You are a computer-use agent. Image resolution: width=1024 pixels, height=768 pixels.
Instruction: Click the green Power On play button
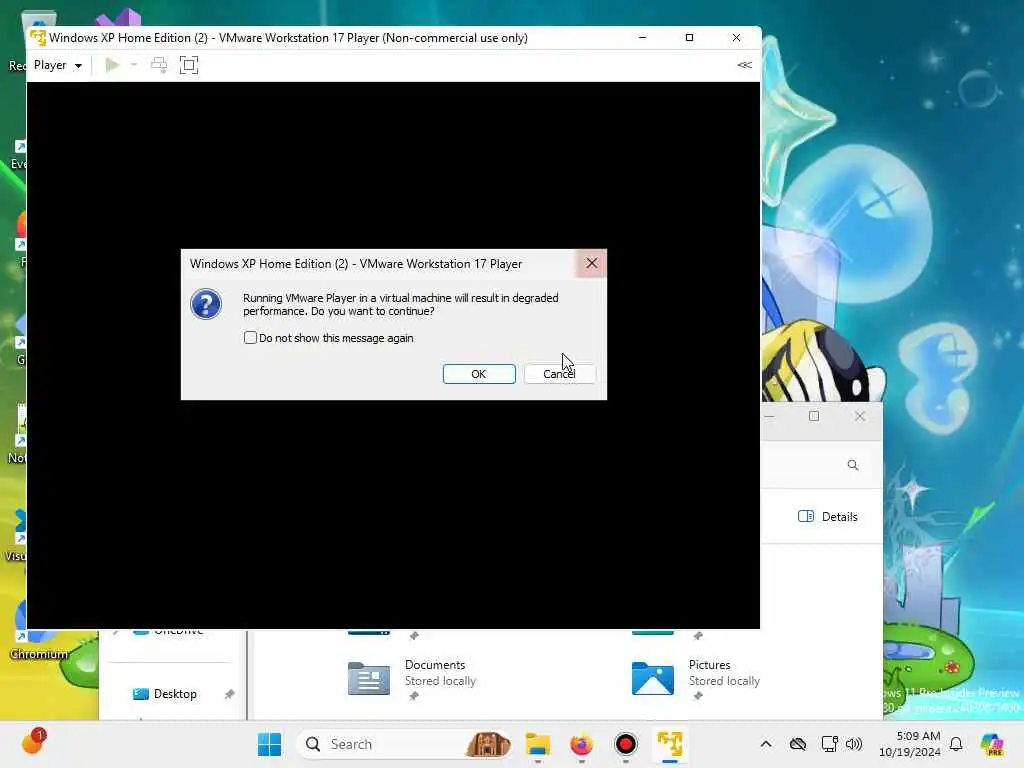pos(112,65)
